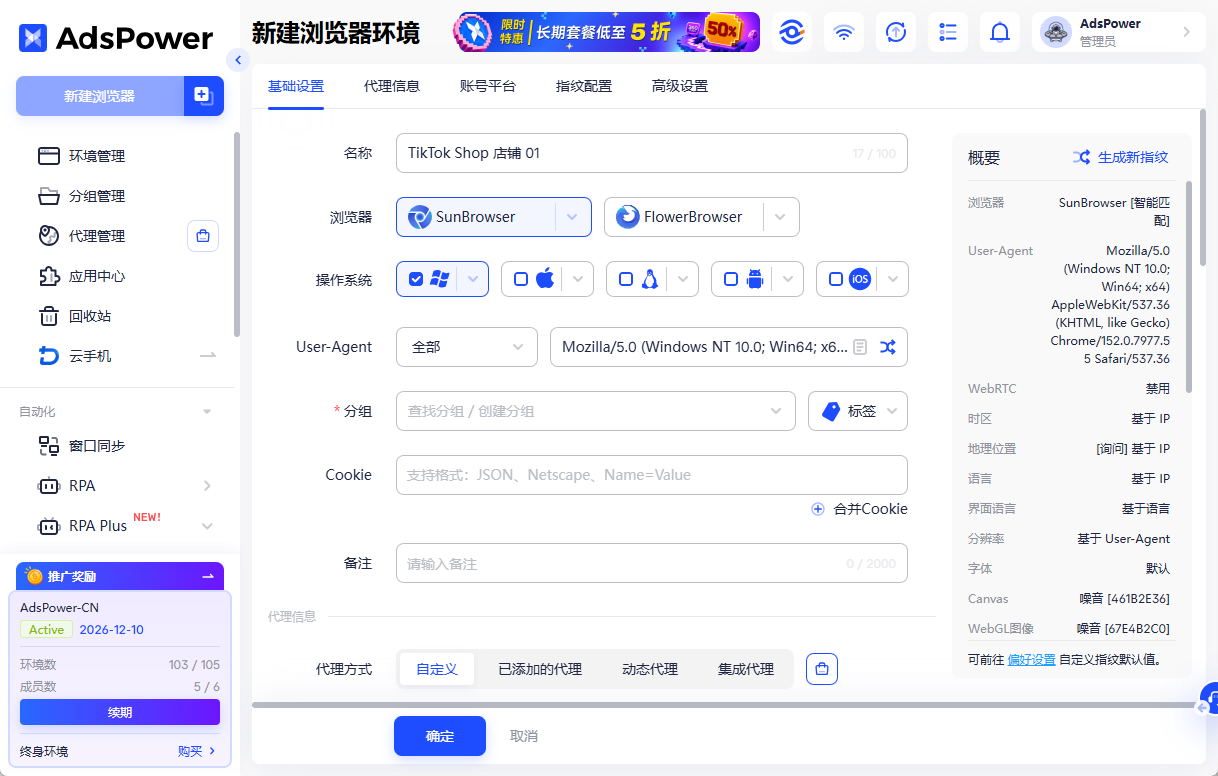Expand the 管理员 account menu arrow
This screenshot has width=1218, height=776.
pos(1187,32)
